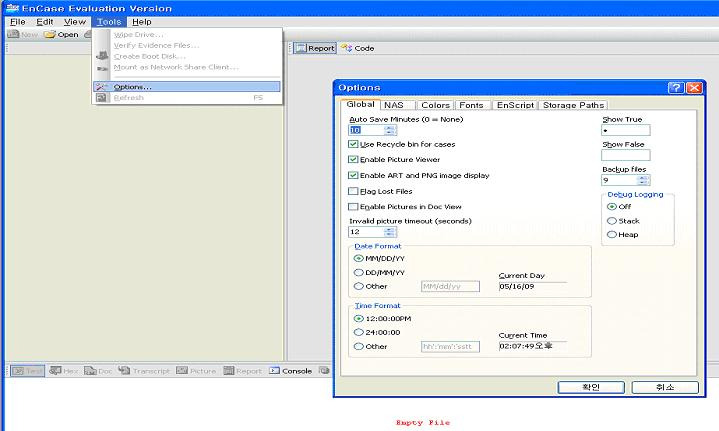Screen dimensions: 719x431
Task: Click the custom time format field
Action: pos(450,347)
